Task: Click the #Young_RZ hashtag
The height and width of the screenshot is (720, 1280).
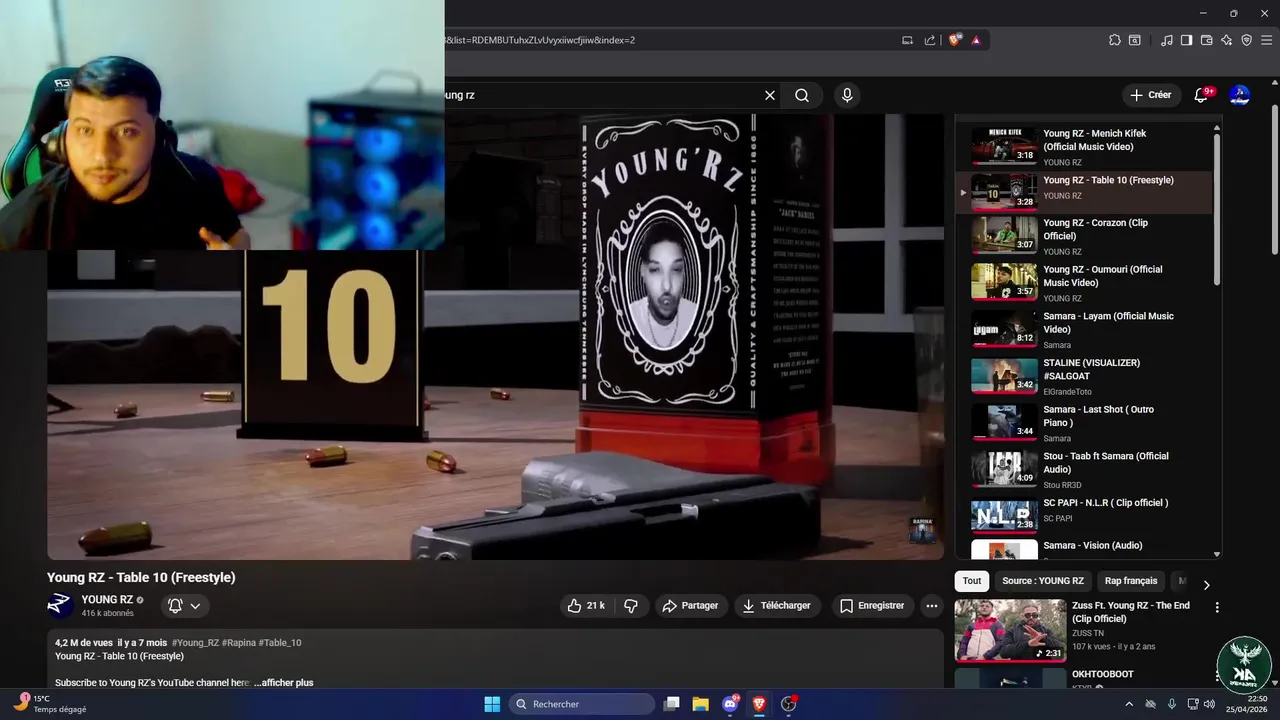Action: click(195, 643)
